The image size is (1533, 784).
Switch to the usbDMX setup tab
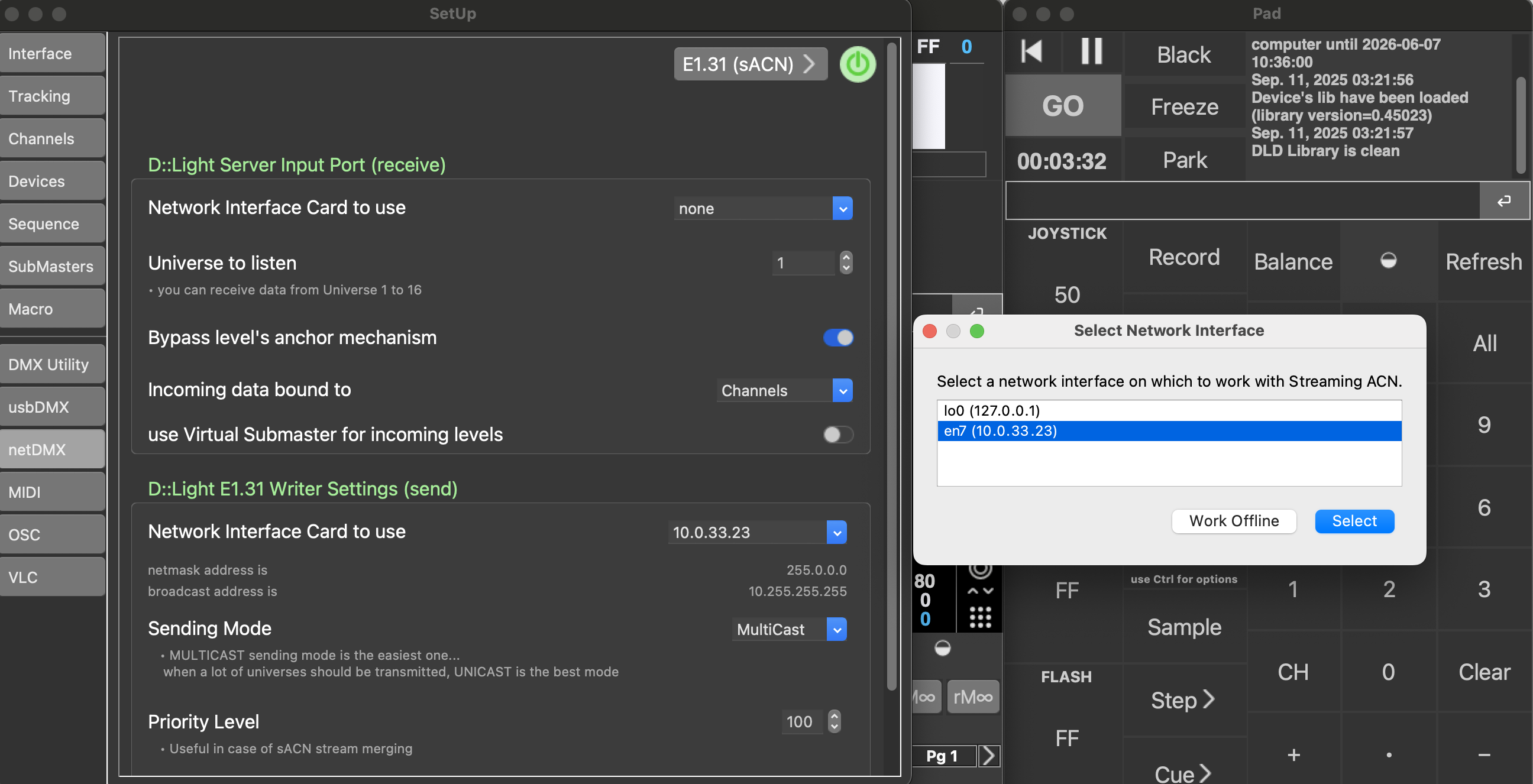(53, 407)
